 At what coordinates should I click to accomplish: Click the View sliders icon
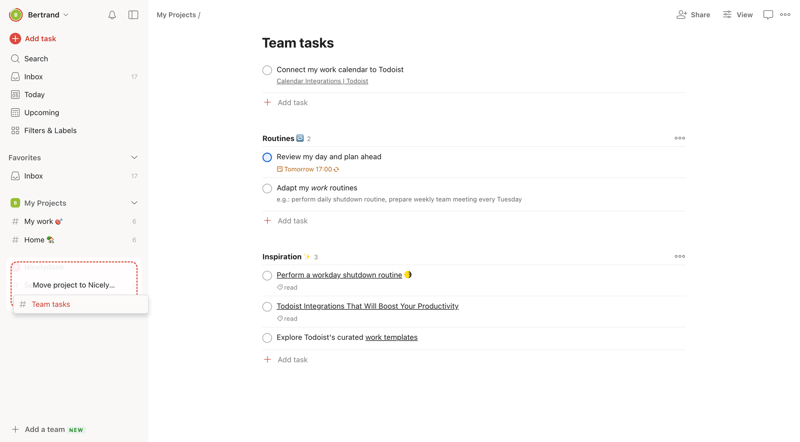(727, 15)
